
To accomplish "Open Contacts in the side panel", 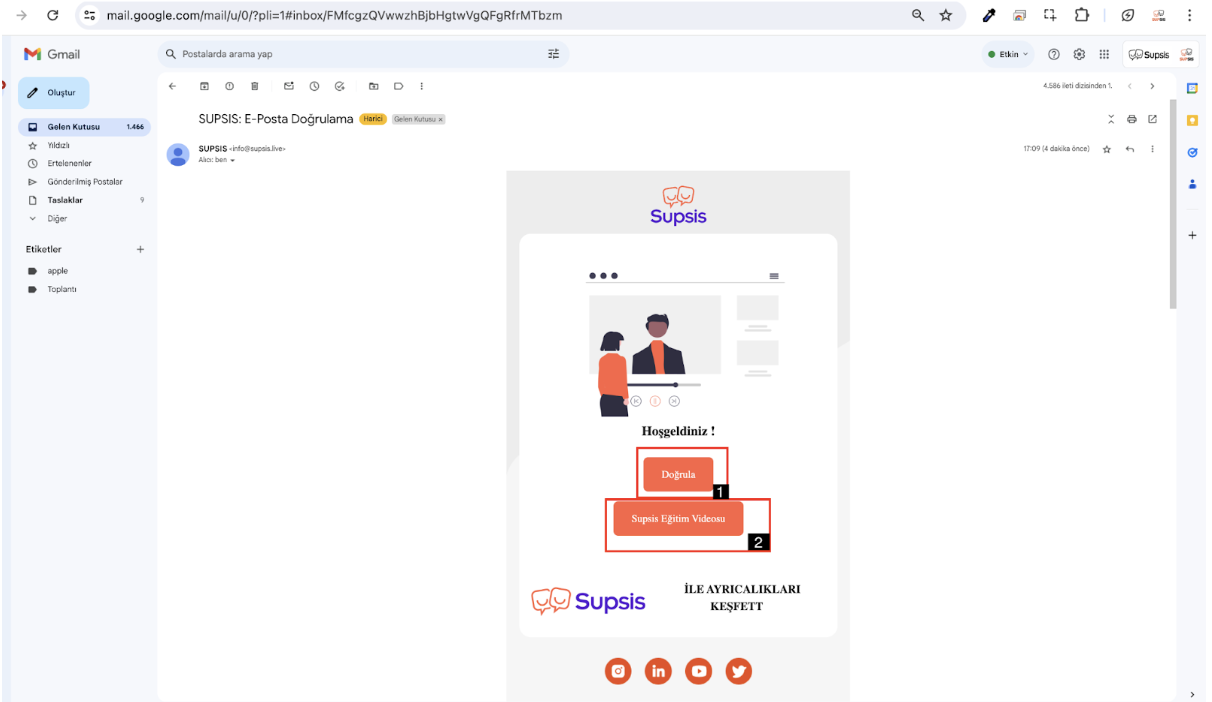I will click(x=1192, y=184).
